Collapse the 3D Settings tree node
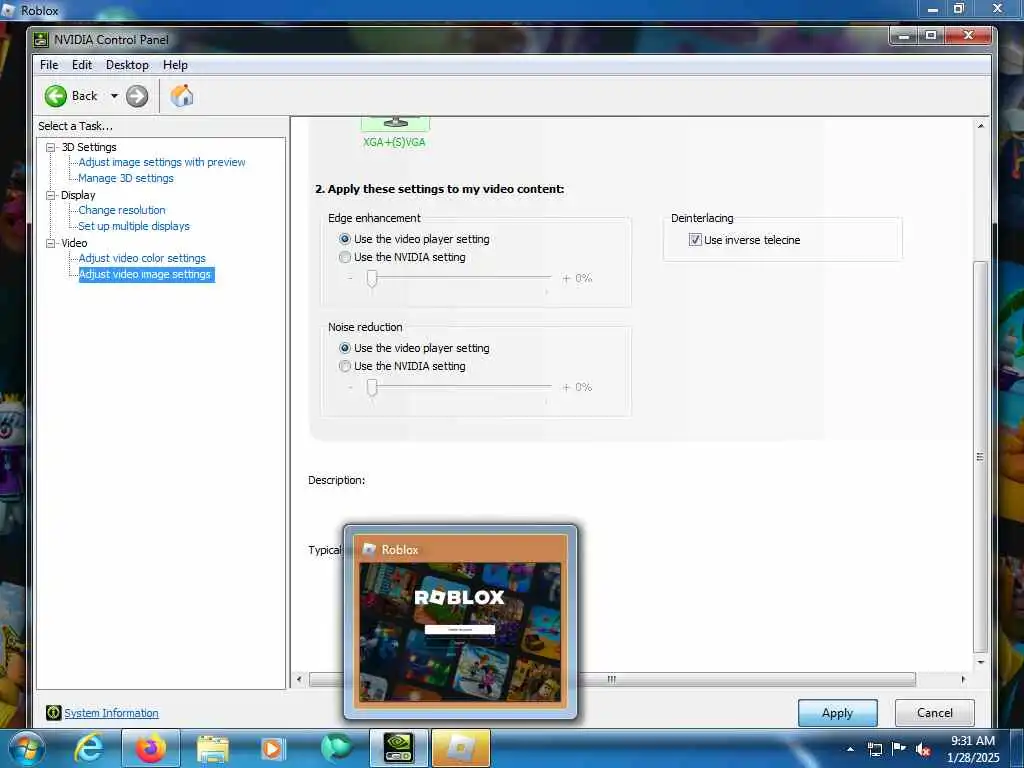The height and width of the screenshot is (768, 1024). tap(50, 147)
